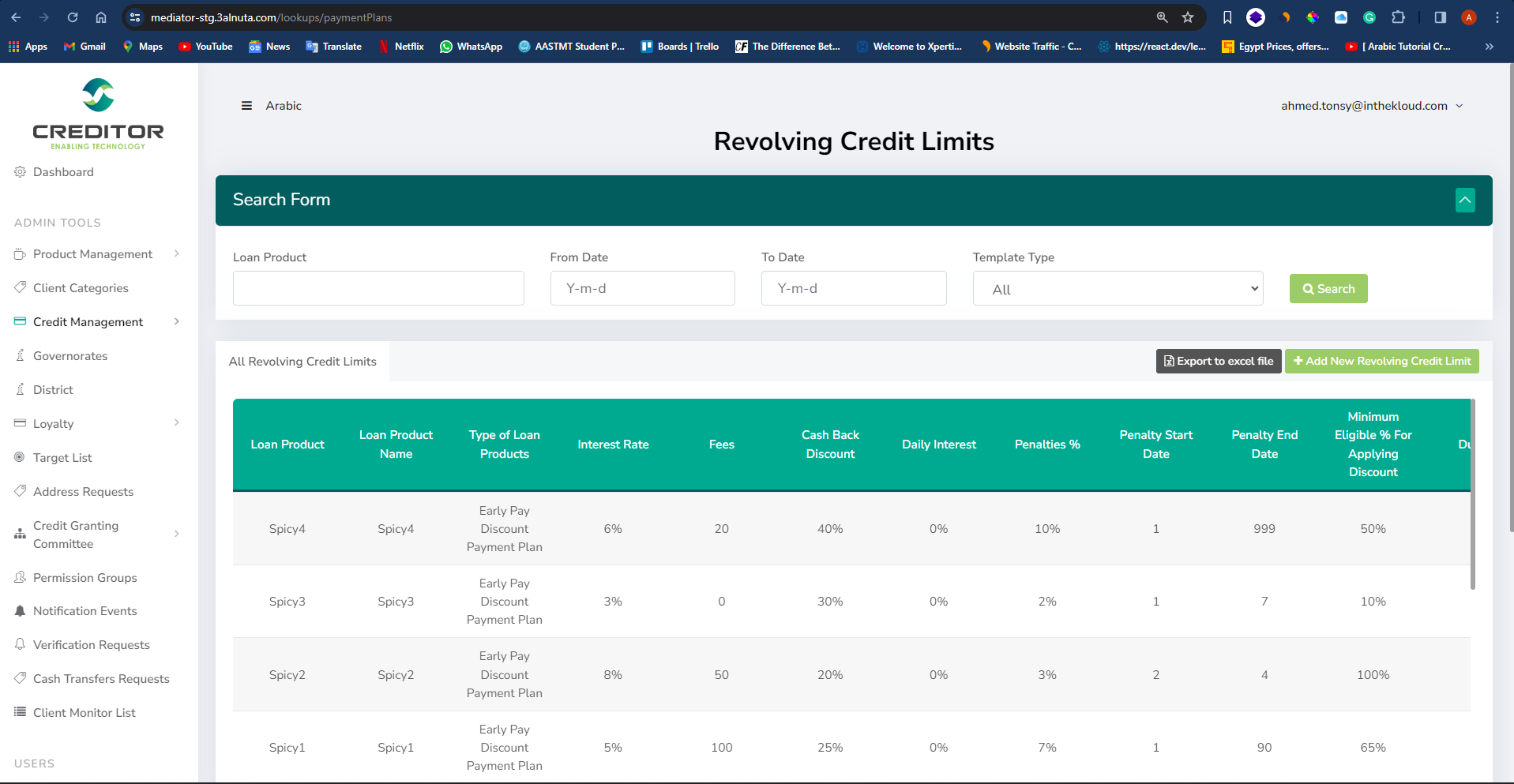Click the Creditor logo in sidebar
This screenshot has height=784, width=1514.
coord(98,114)
